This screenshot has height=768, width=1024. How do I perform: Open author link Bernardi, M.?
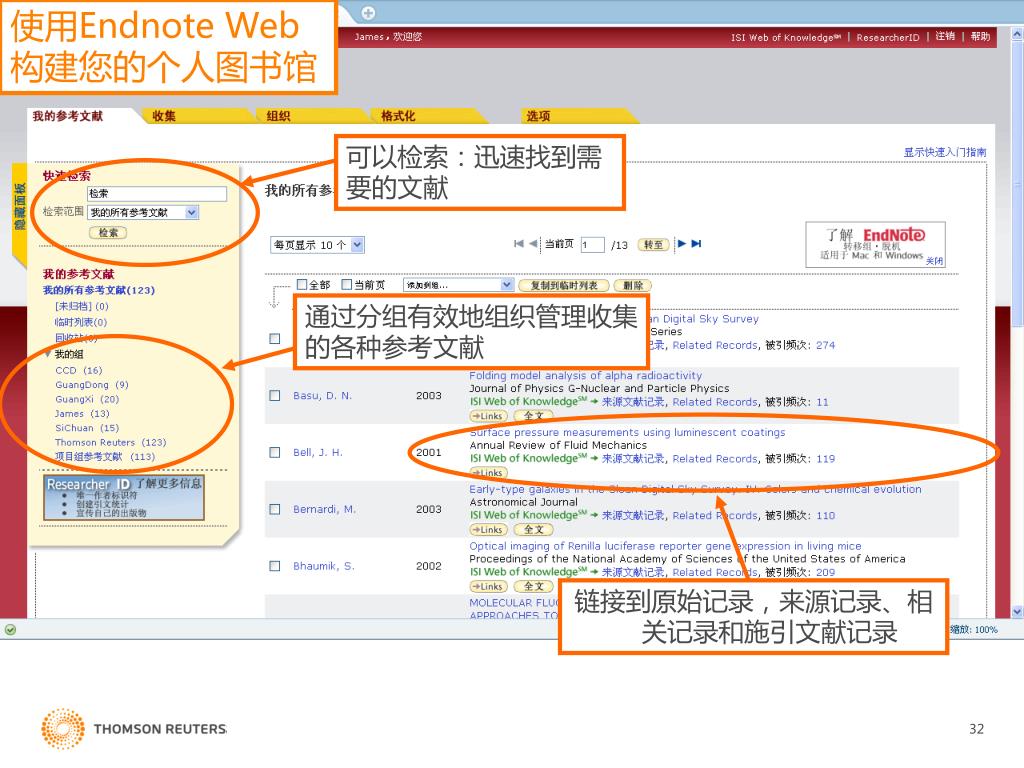pyautogui.click(x=325, y=509)
